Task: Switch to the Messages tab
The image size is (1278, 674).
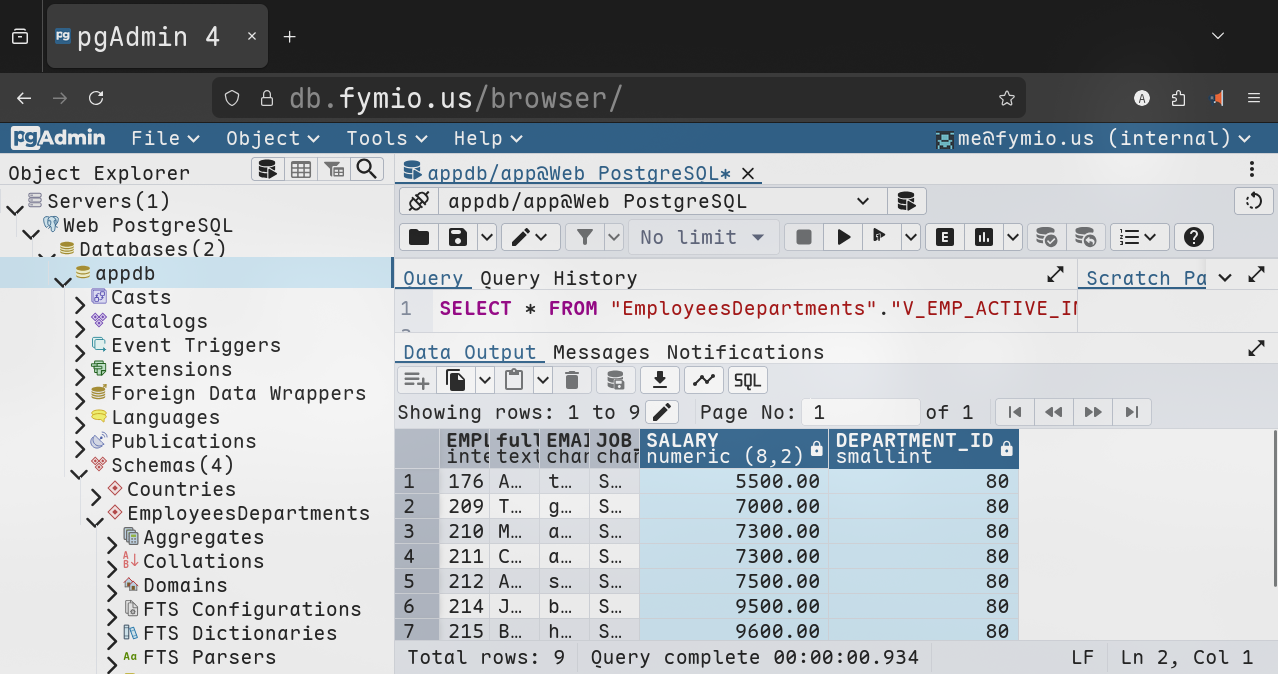Action: pyautogui.click(x=601, y=352)
